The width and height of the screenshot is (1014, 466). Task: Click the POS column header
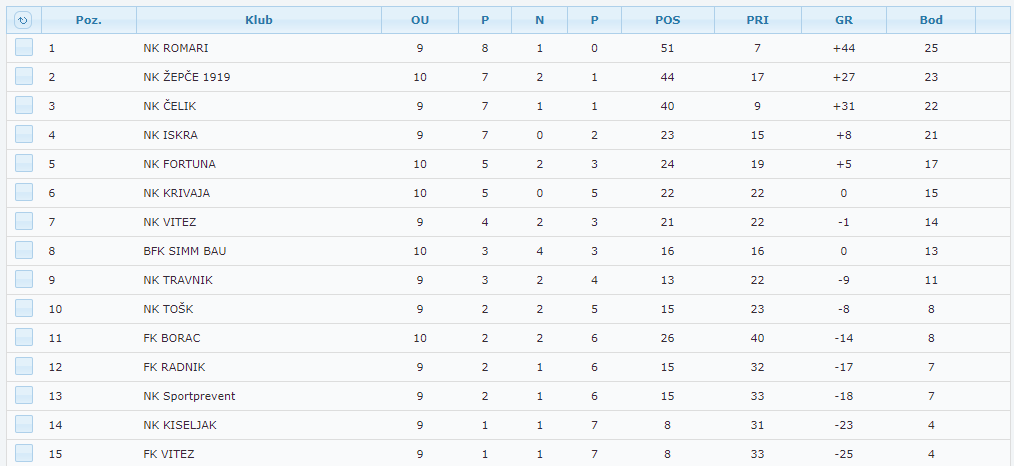coord(667,20)
